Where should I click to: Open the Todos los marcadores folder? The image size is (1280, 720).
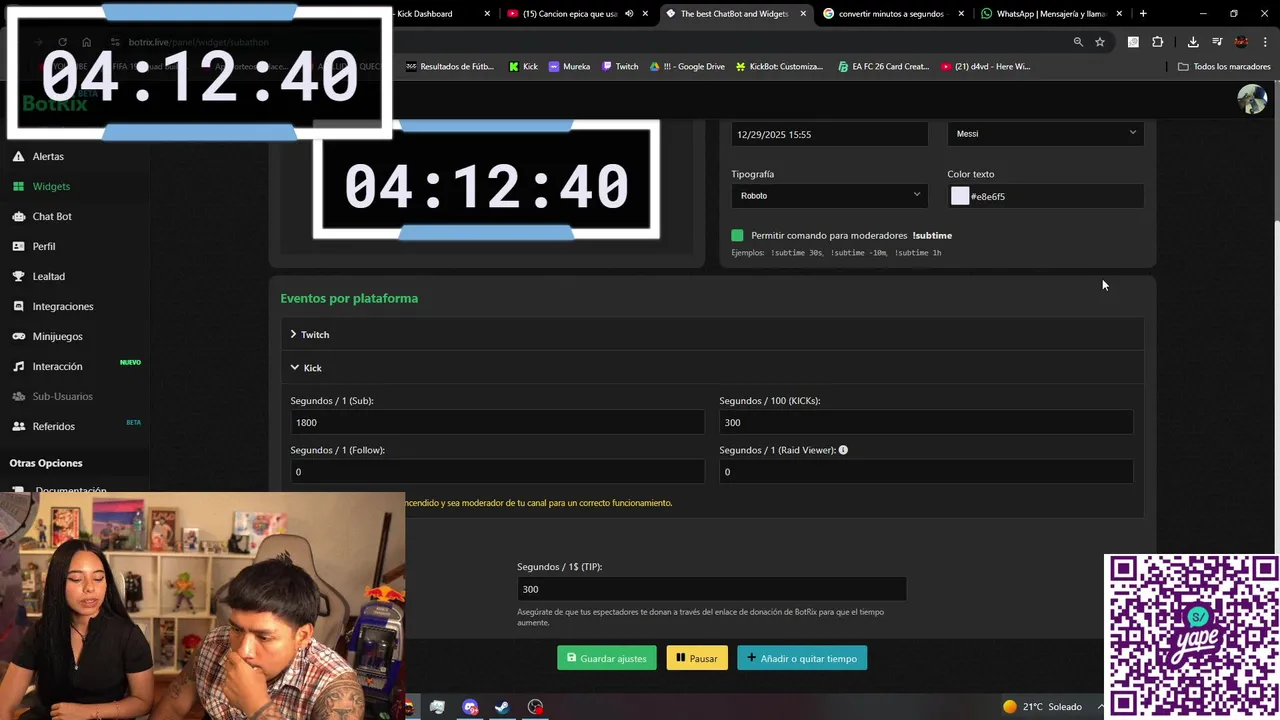[1224, 67]
